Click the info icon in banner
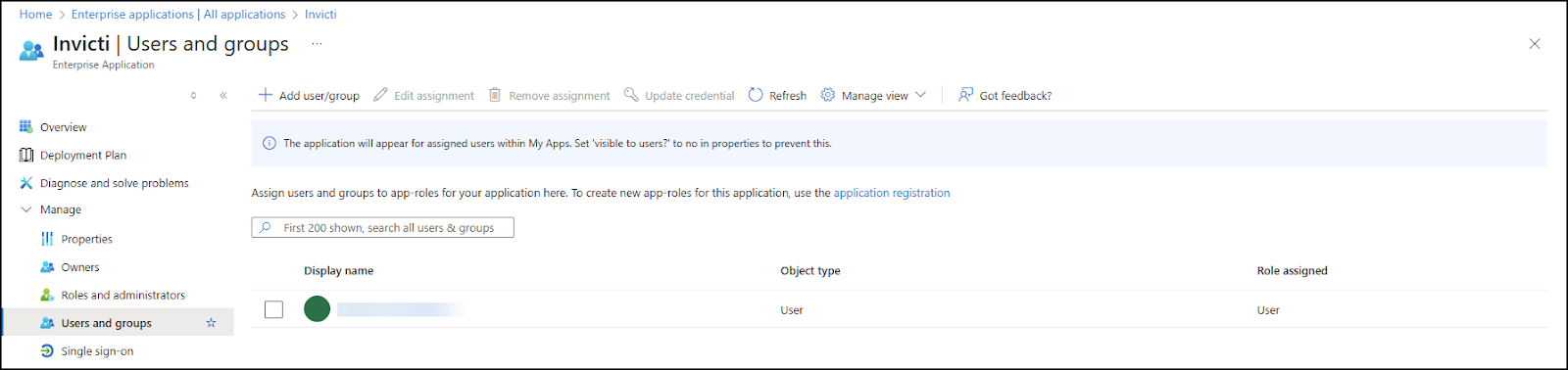This screenshot has width=1568, height=370. click(269, 143)
